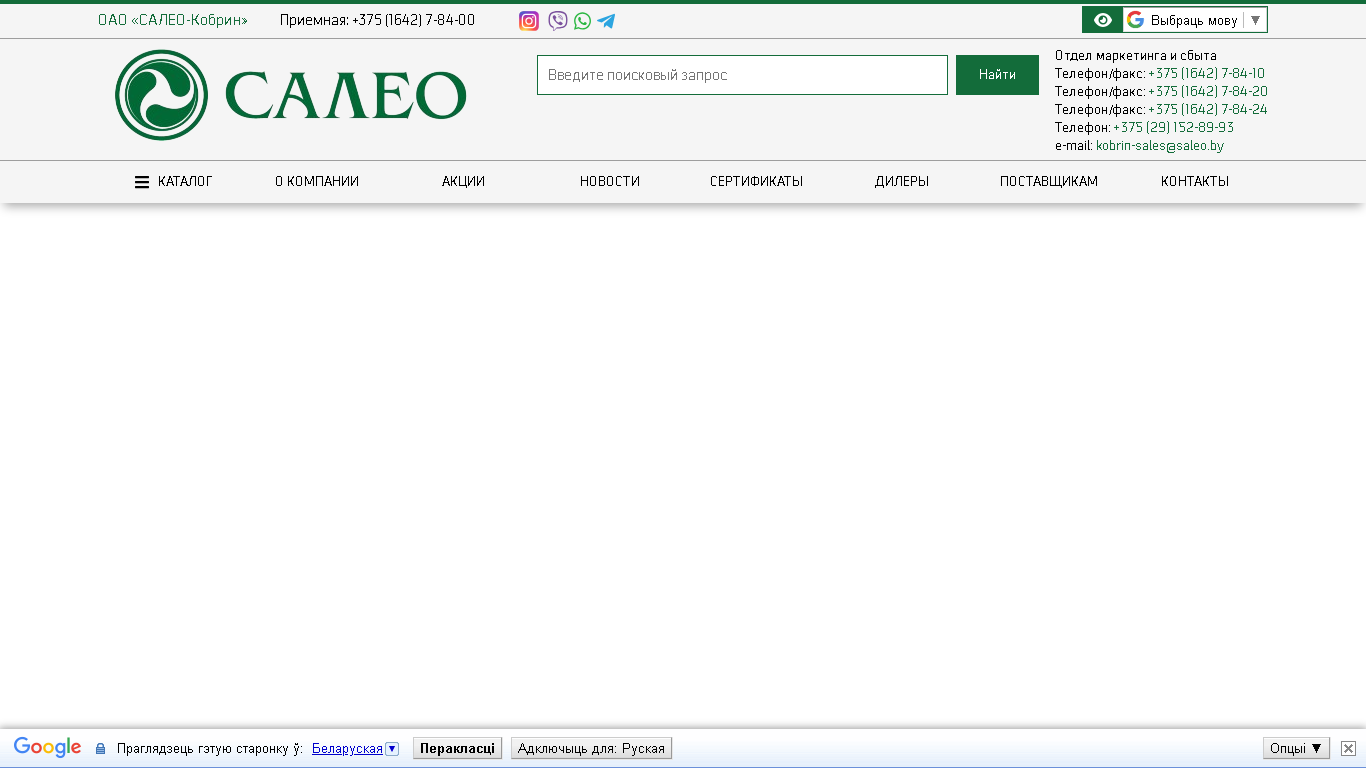Toggle the visually impaired eye icon

(x=1103, y=20)
